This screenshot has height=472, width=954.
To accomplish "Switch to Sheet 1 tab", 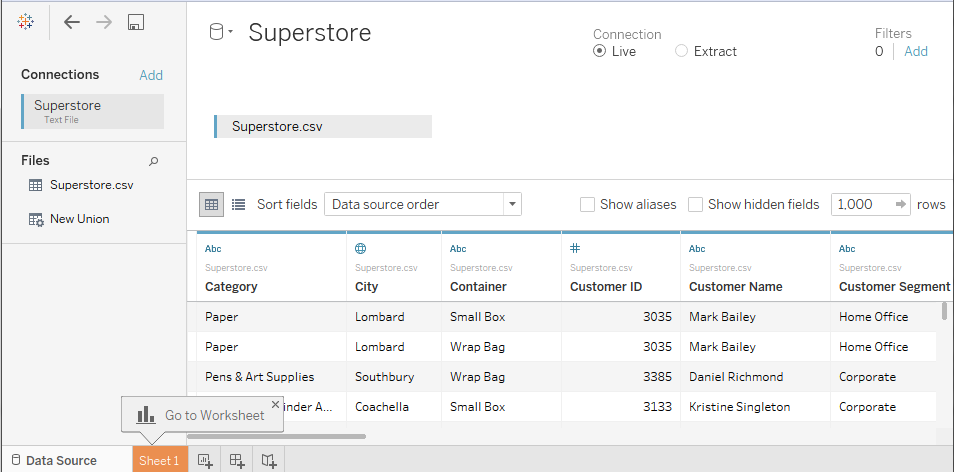I will point(159,460).
